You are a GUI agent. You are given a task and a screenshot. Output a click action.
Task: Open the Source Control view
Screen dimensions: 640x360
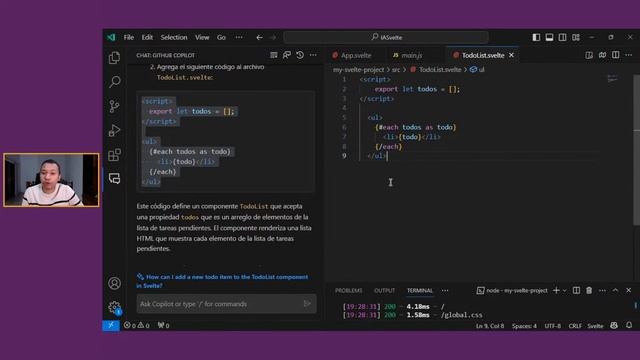114,106
